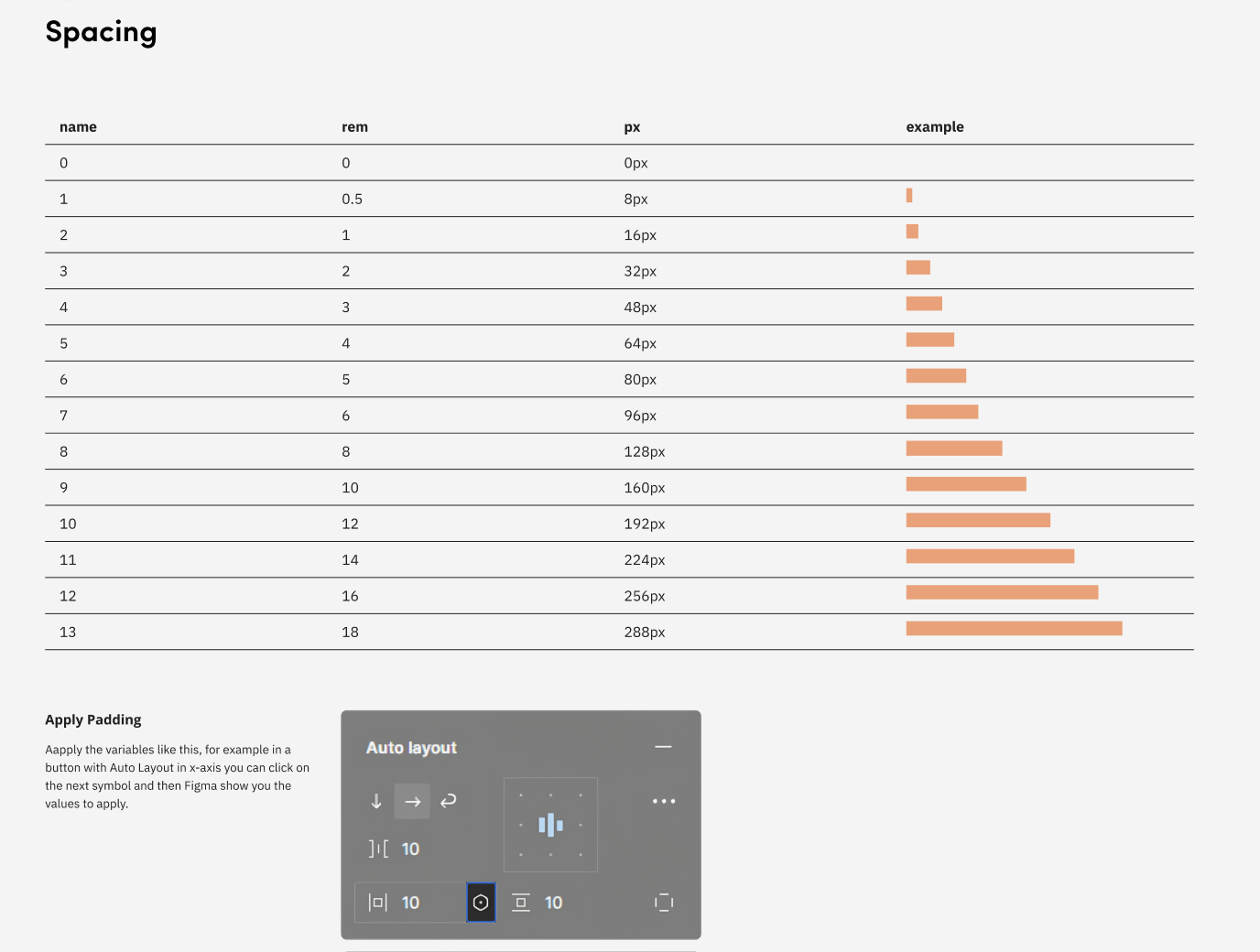1260x952 pixels.
Task: Open auto layout three-dots menu
Action: coord(664,801)
